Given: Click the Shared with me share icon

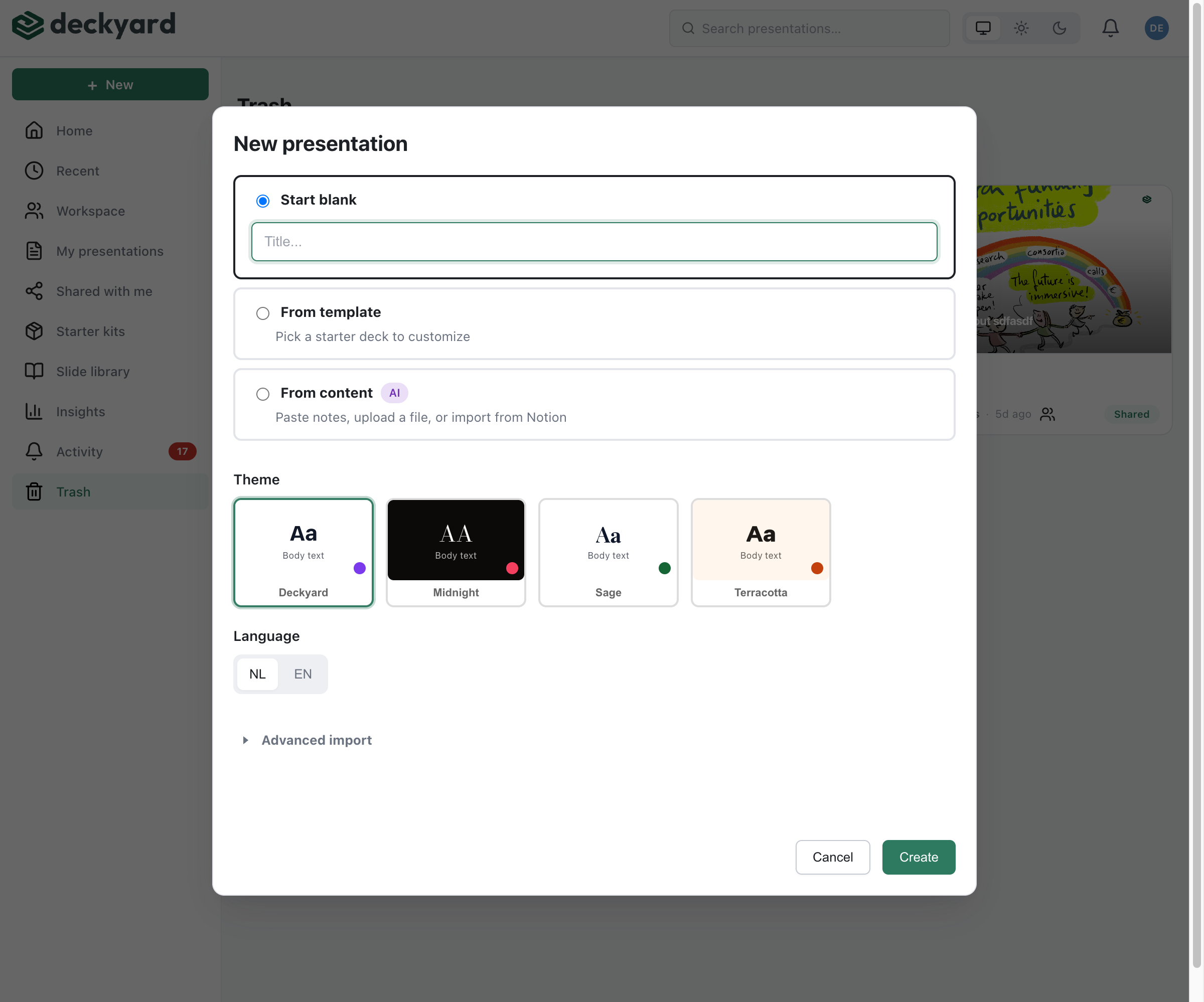Looking at the screenshot, I should (x=34, y=291).
